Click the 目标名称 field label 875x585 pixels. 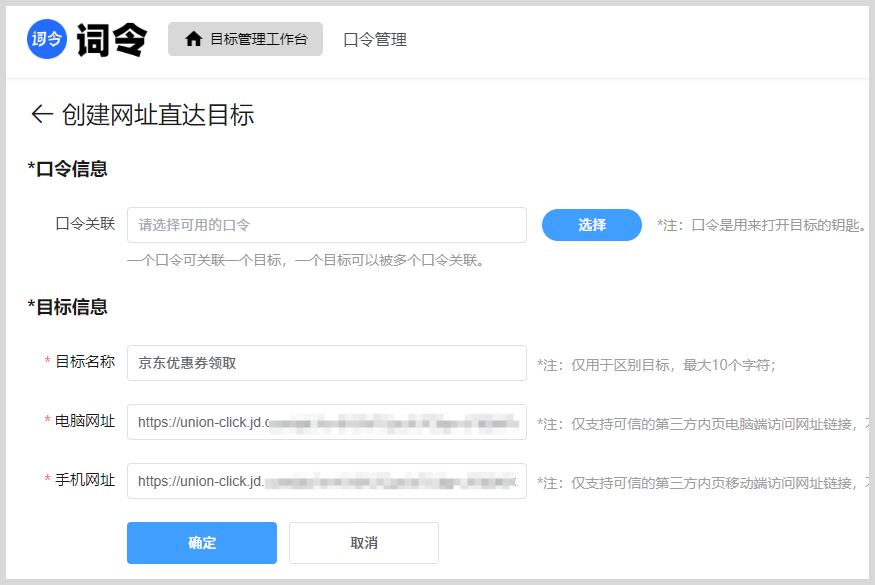[x=85, y=362]
